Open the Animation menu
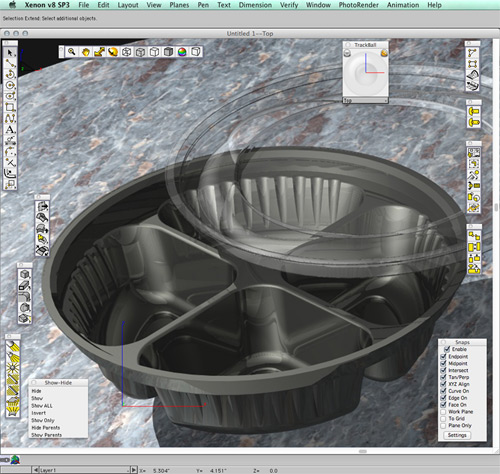This screenshot has height=474, width=500. (x=403, y=5)
